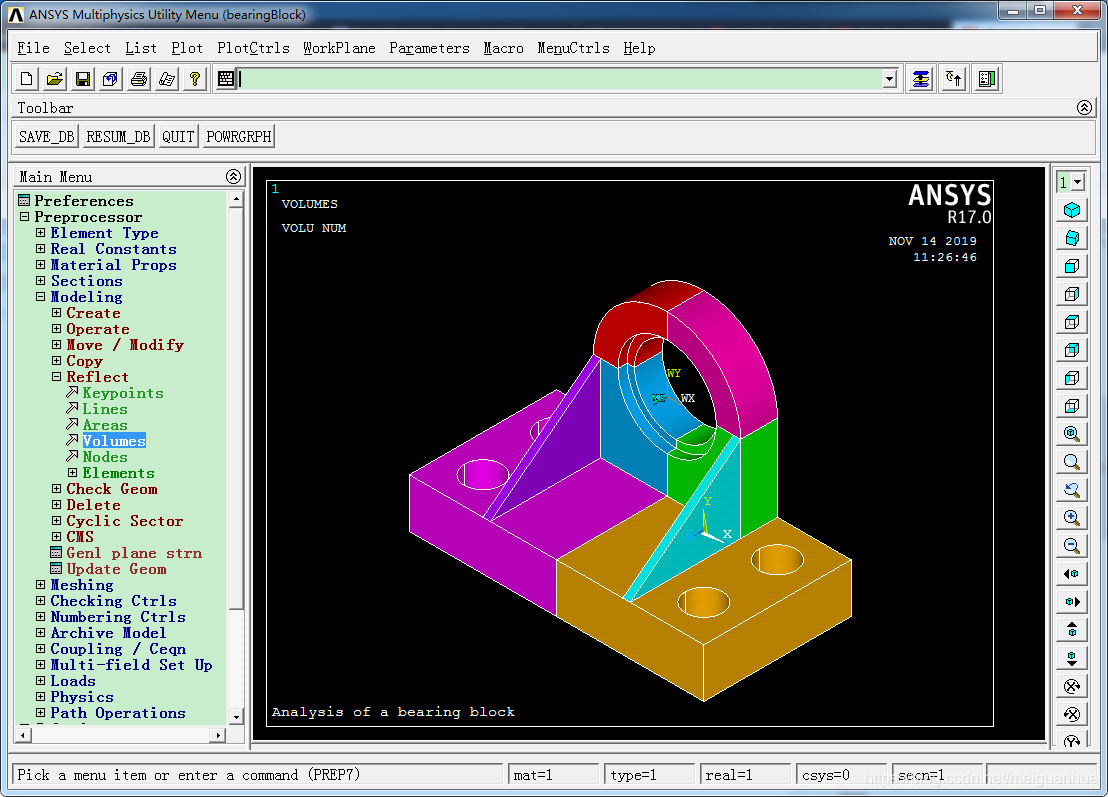This screenshot has height=797, width=1108.
Task: Collapse the Main Menu panel
Action: 233,177
